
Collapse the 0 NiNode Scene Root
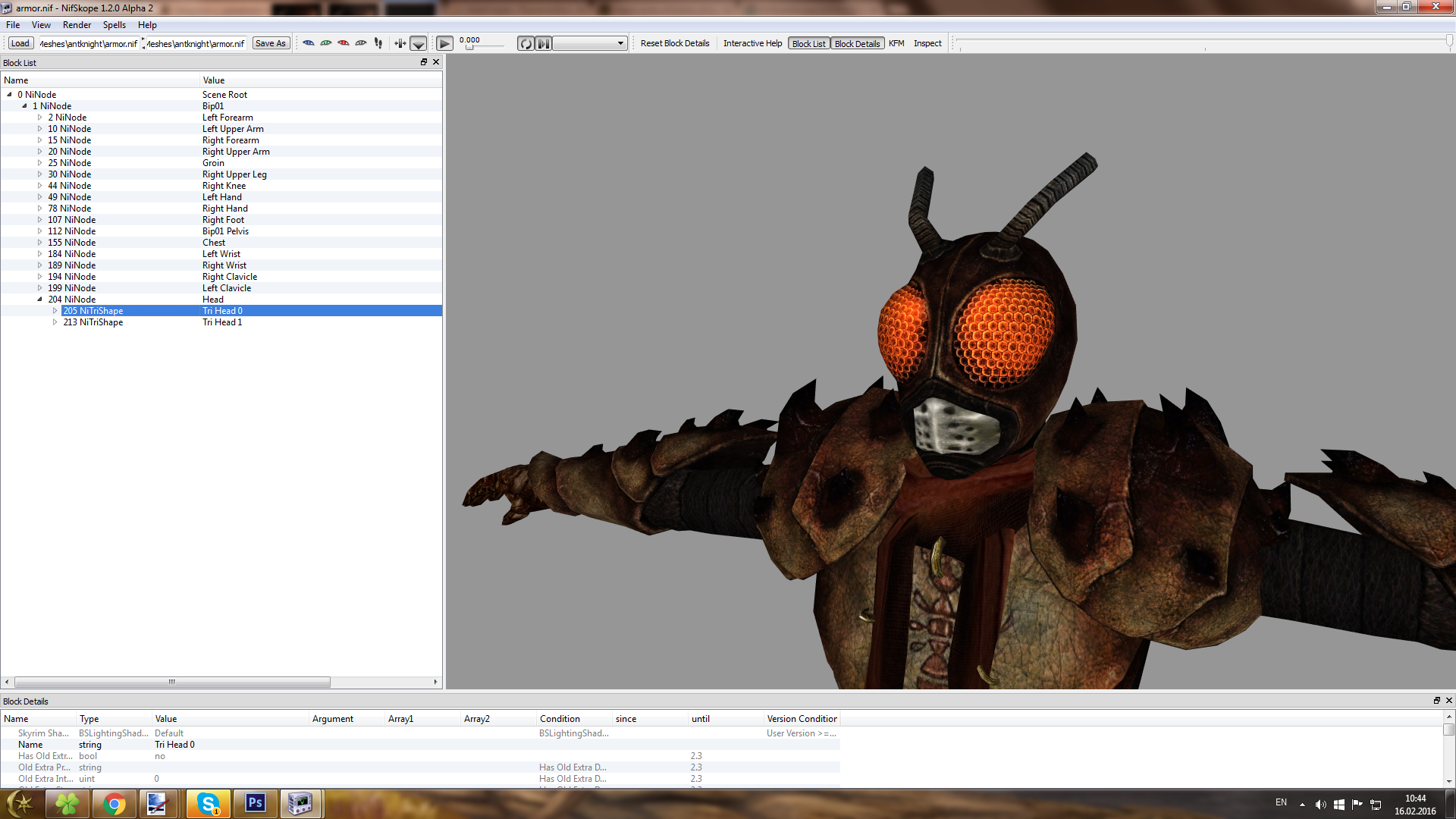tap(9, 95)
